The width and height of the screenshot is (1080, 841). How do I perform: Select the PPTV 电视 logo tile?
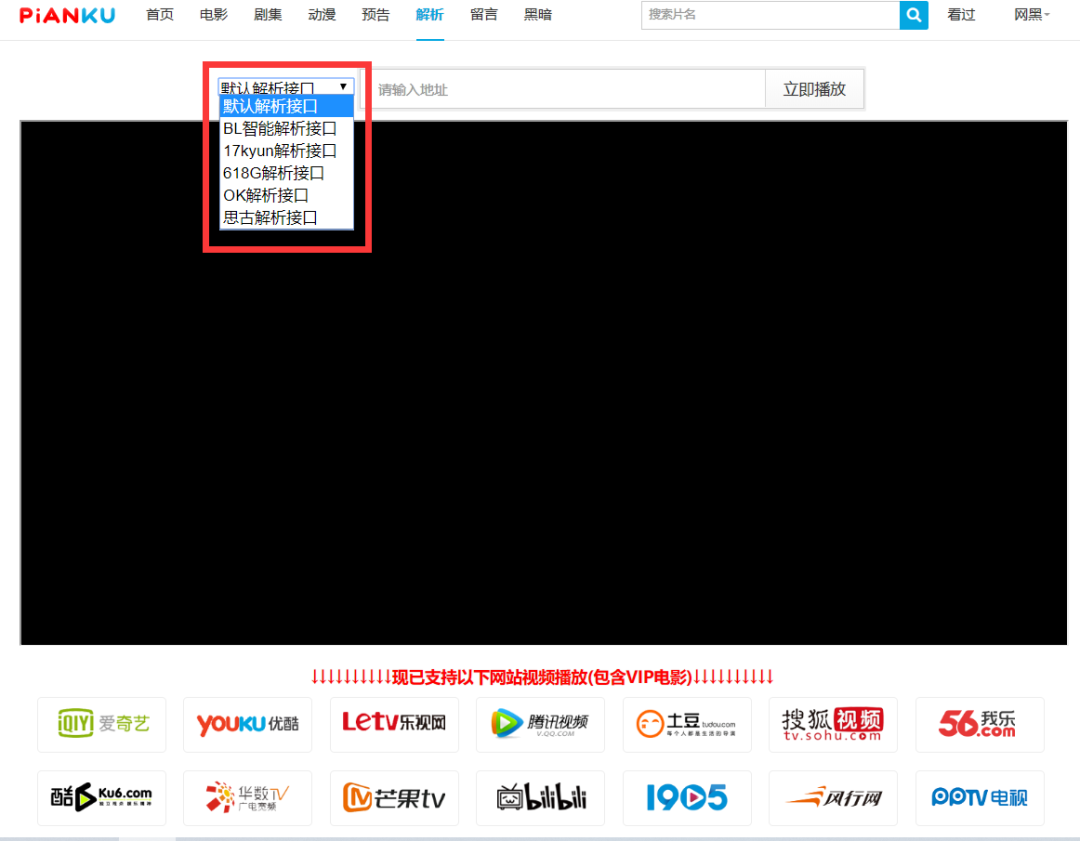[x=979, y=797]
